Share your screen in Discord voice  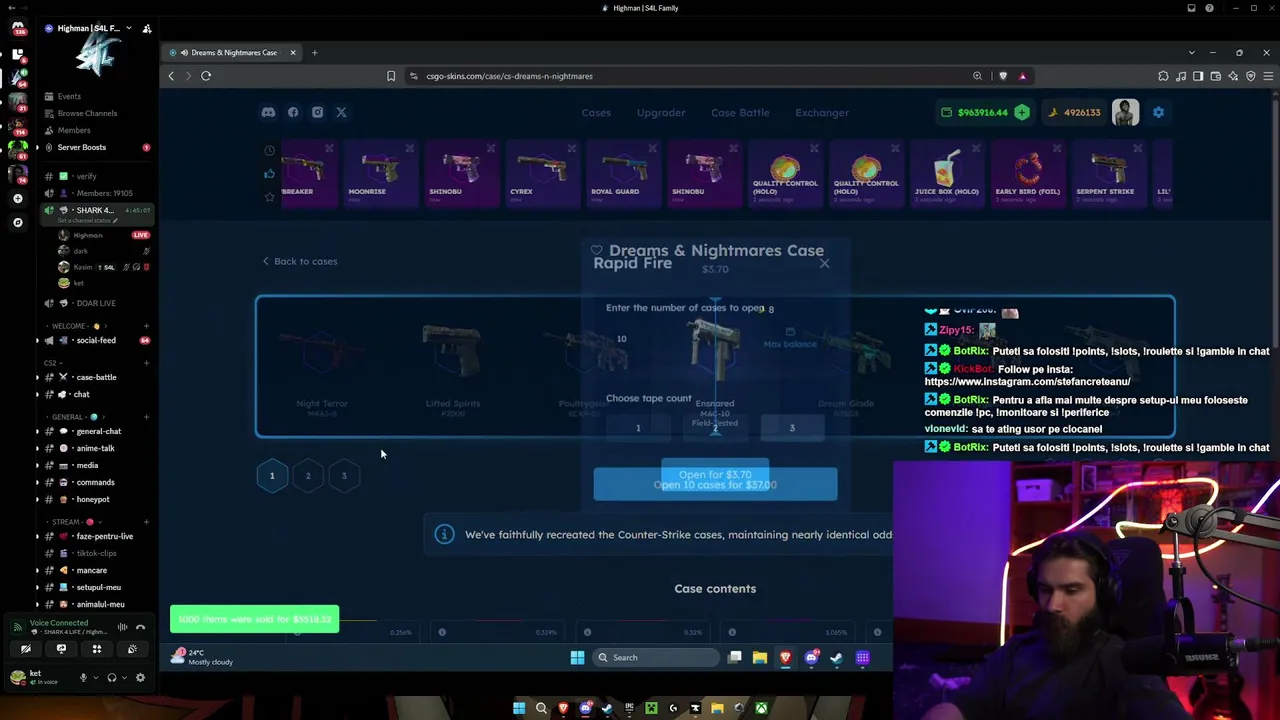coord(61,649)
